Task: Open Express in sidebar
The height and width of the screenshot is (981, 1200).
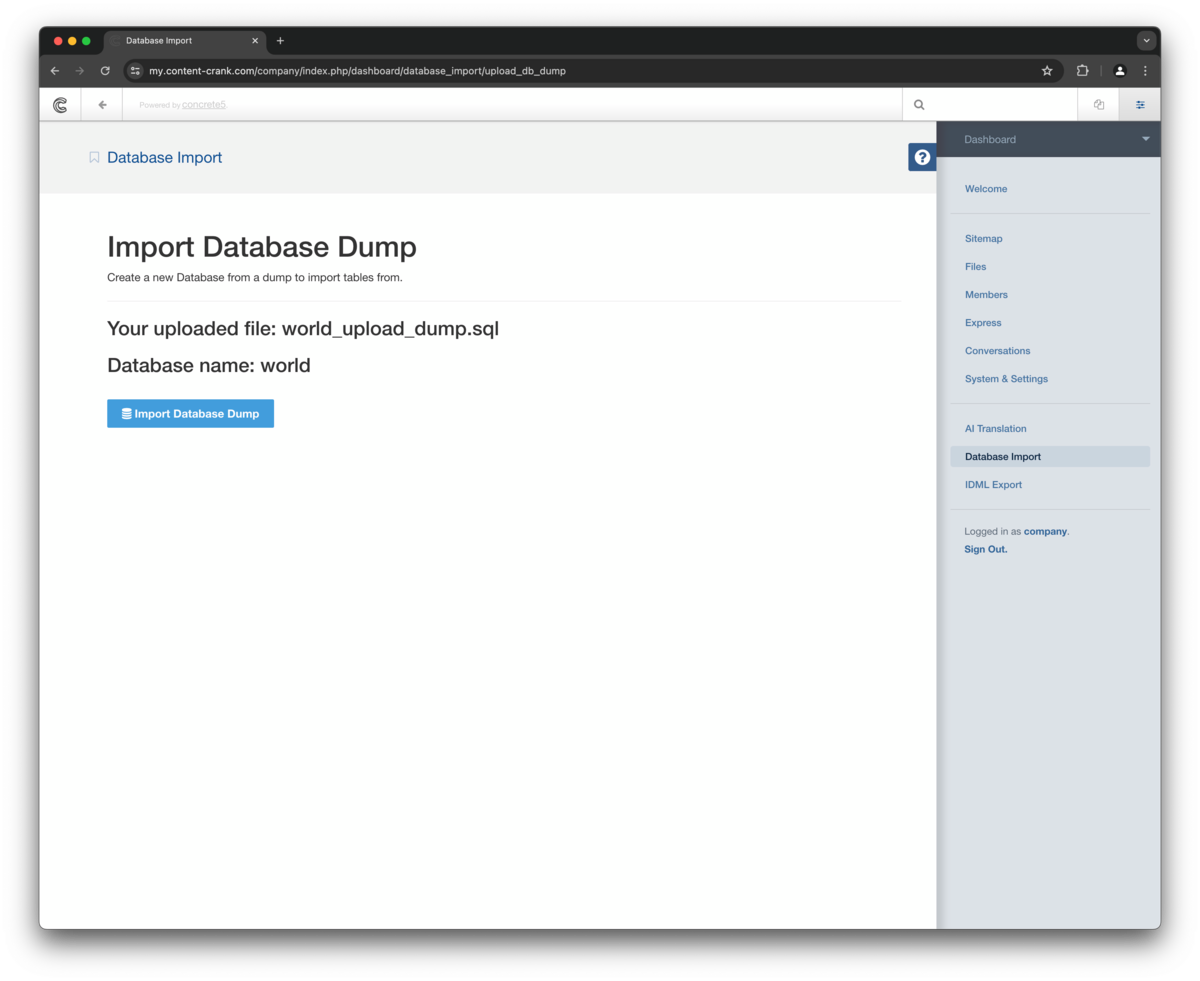Action: (983, 323)
